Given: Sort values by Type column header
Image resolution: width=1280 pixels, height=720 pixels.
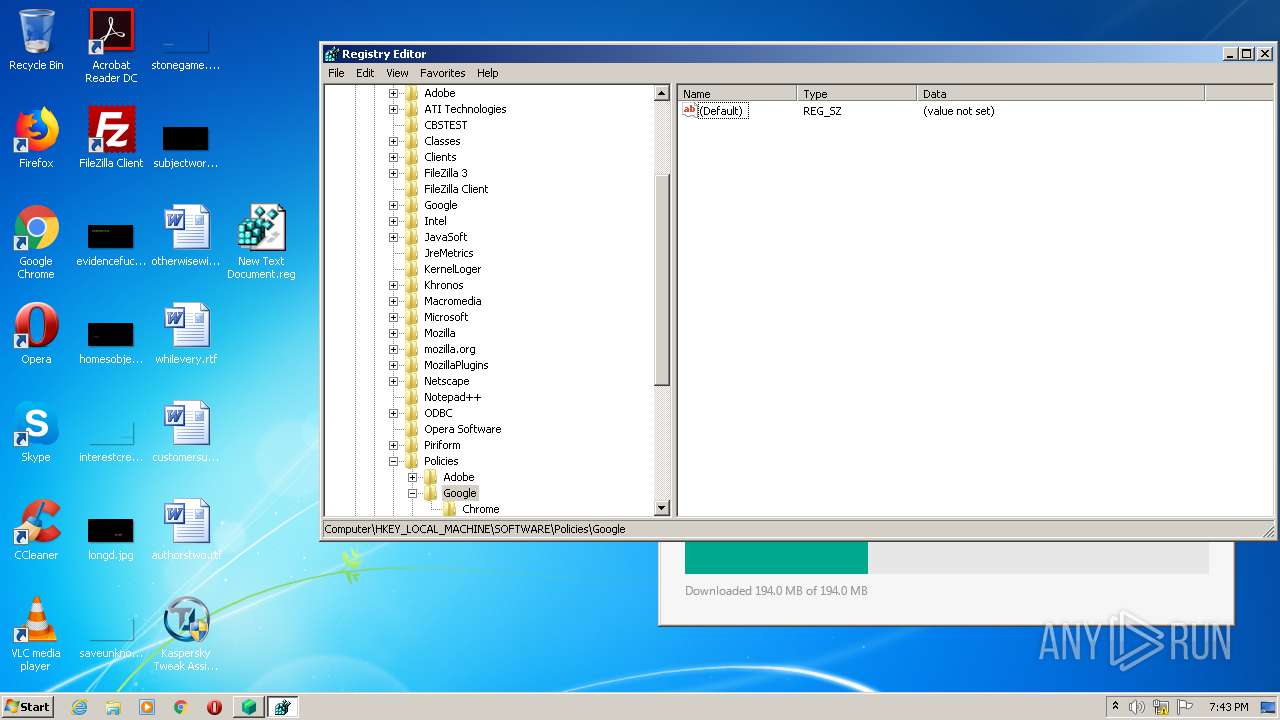Looking at the screenshot, I should [857, 93].
